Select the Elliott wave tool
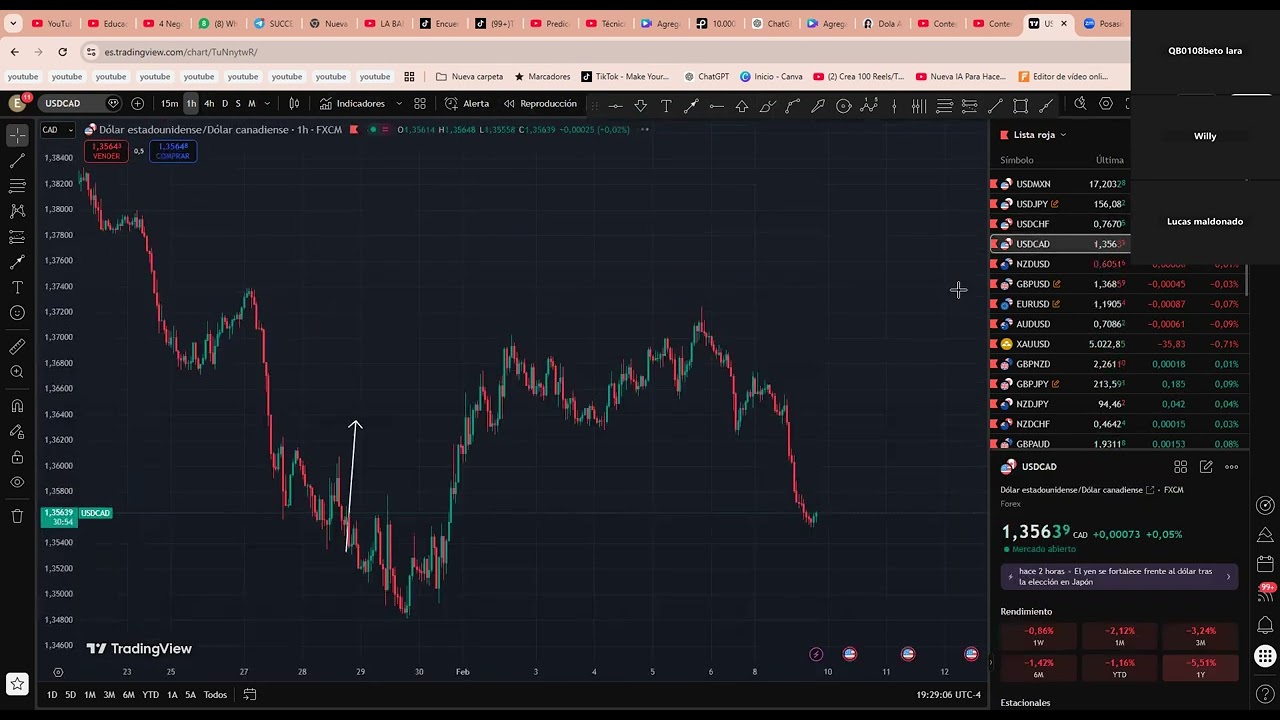The height and width of the screenshot is (720, 1280). tap(869, 105)
